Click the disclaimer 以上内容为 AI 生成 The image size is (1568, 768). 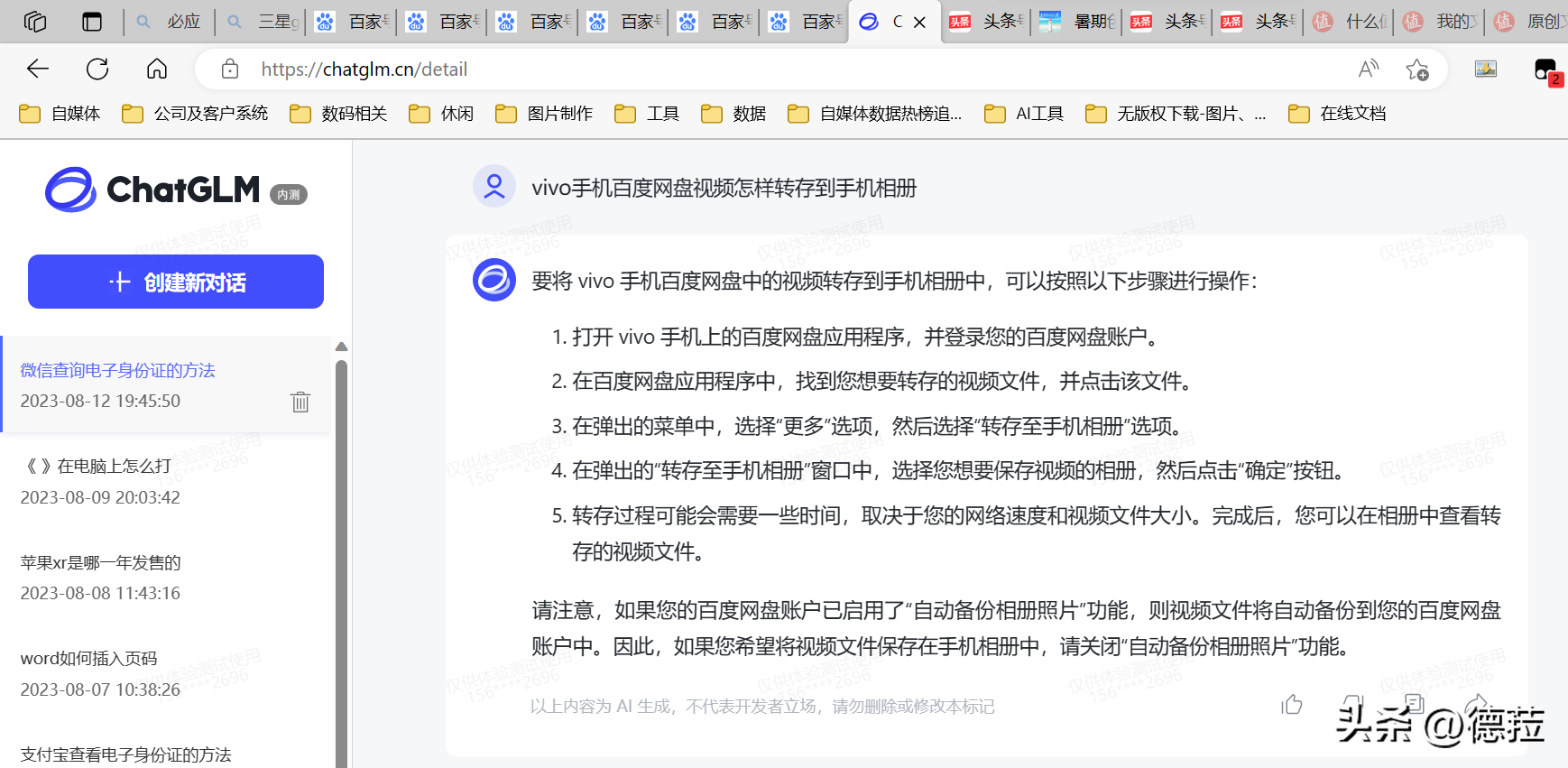click(762, 706)
